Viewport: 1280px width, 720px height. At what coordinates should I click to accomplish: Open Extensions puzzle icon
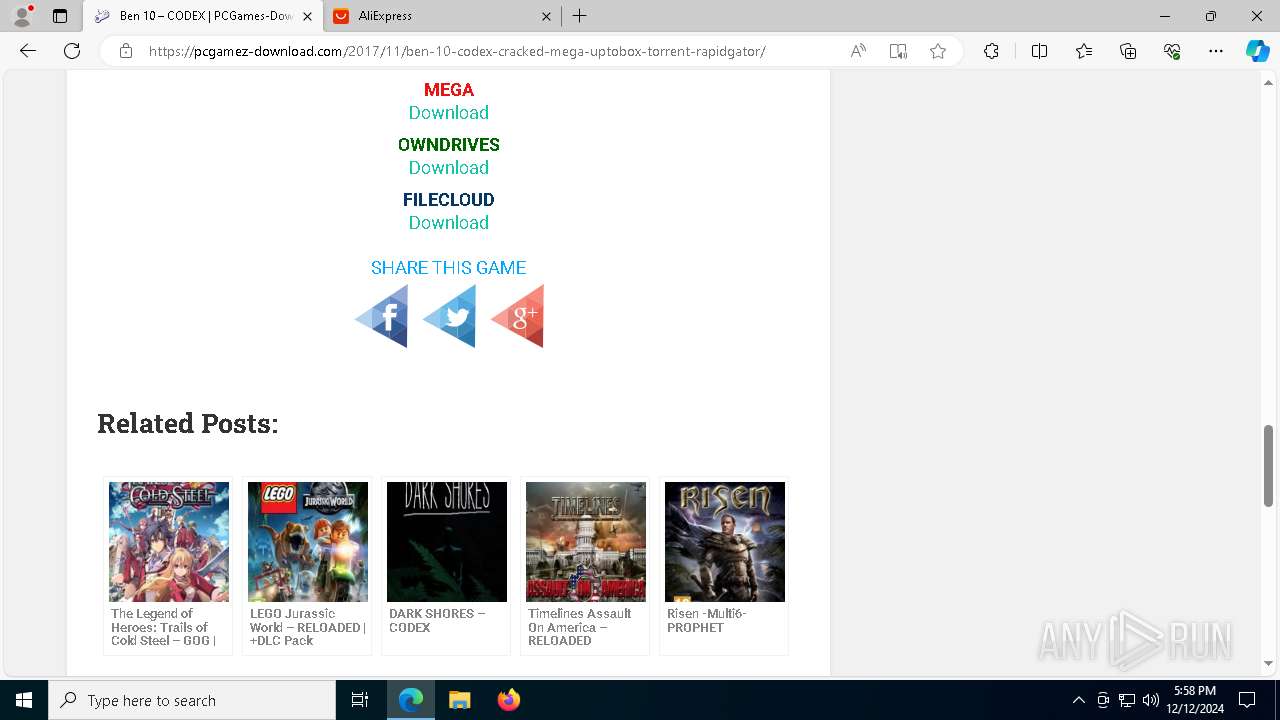point(991,51)
